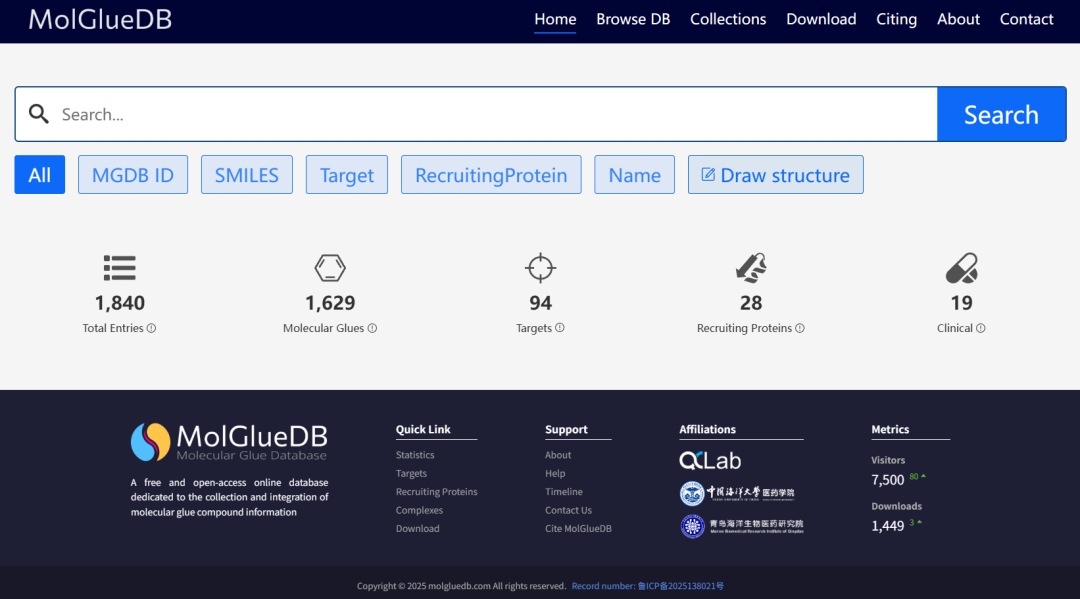
Task: Click the QLab affiliation logo
Action: click(710, 461)
